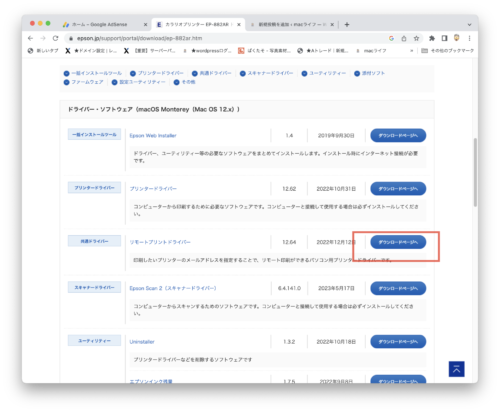Image resolution: width=500 pixels, height=412 pixels.
Task: Click download button for remote print driver
Action: (x=398, y=242)
